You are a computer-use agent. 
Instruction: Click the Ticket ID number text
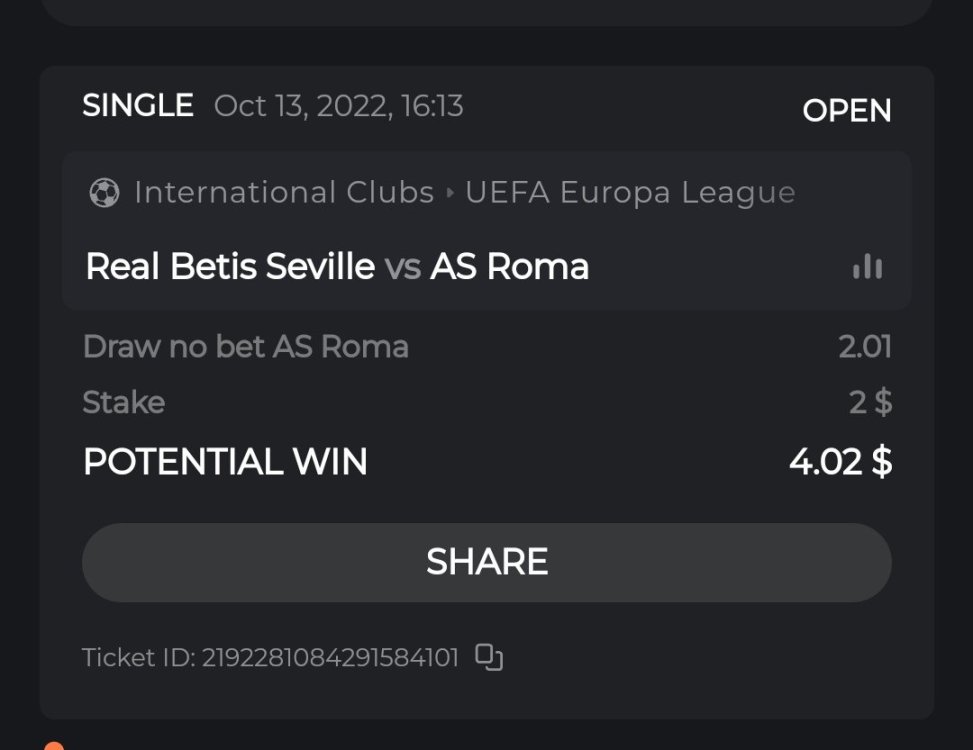(330, 658)
